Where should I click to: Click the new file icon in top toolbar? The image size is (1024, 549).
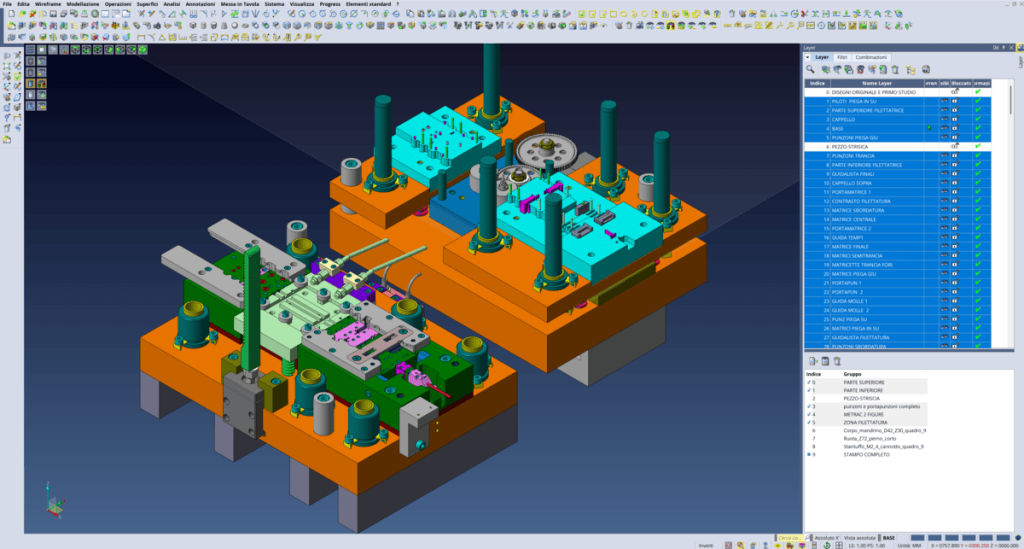click(8, 15)
